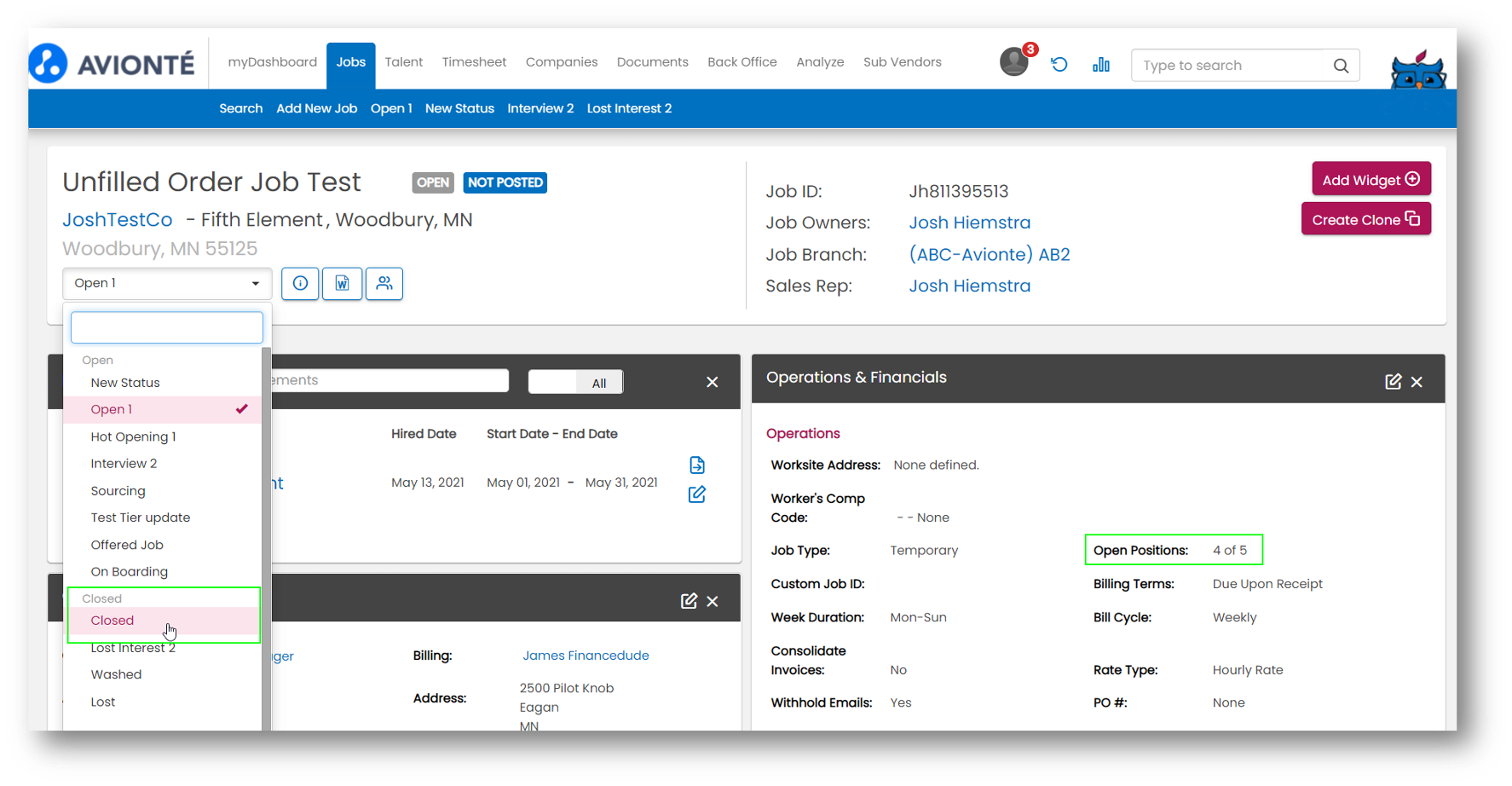Click the Word document icon button
This screenshot has height=786, width=1512.
point(342,283)
